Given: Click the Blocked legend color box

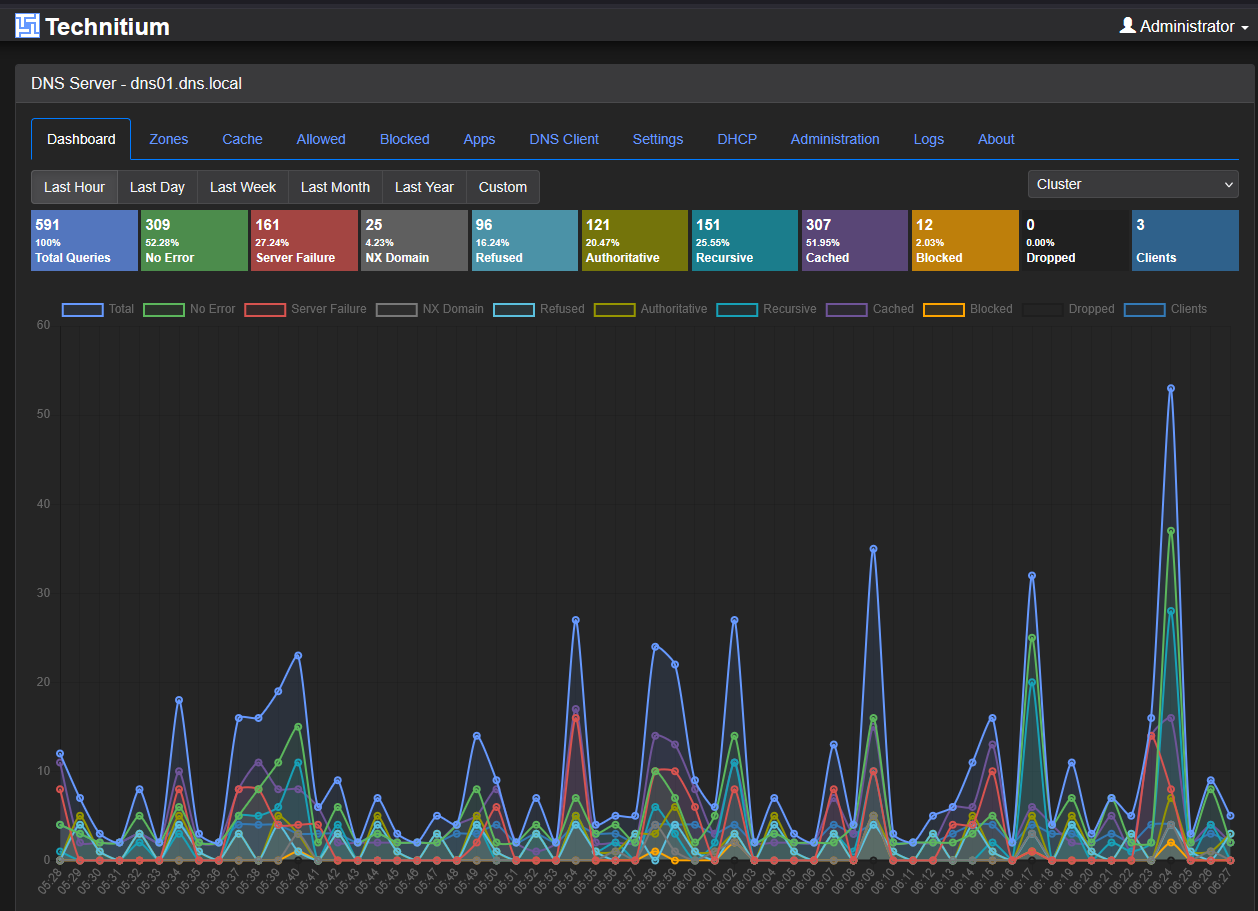Looking at the screenshot, I should tap(944, 309).
